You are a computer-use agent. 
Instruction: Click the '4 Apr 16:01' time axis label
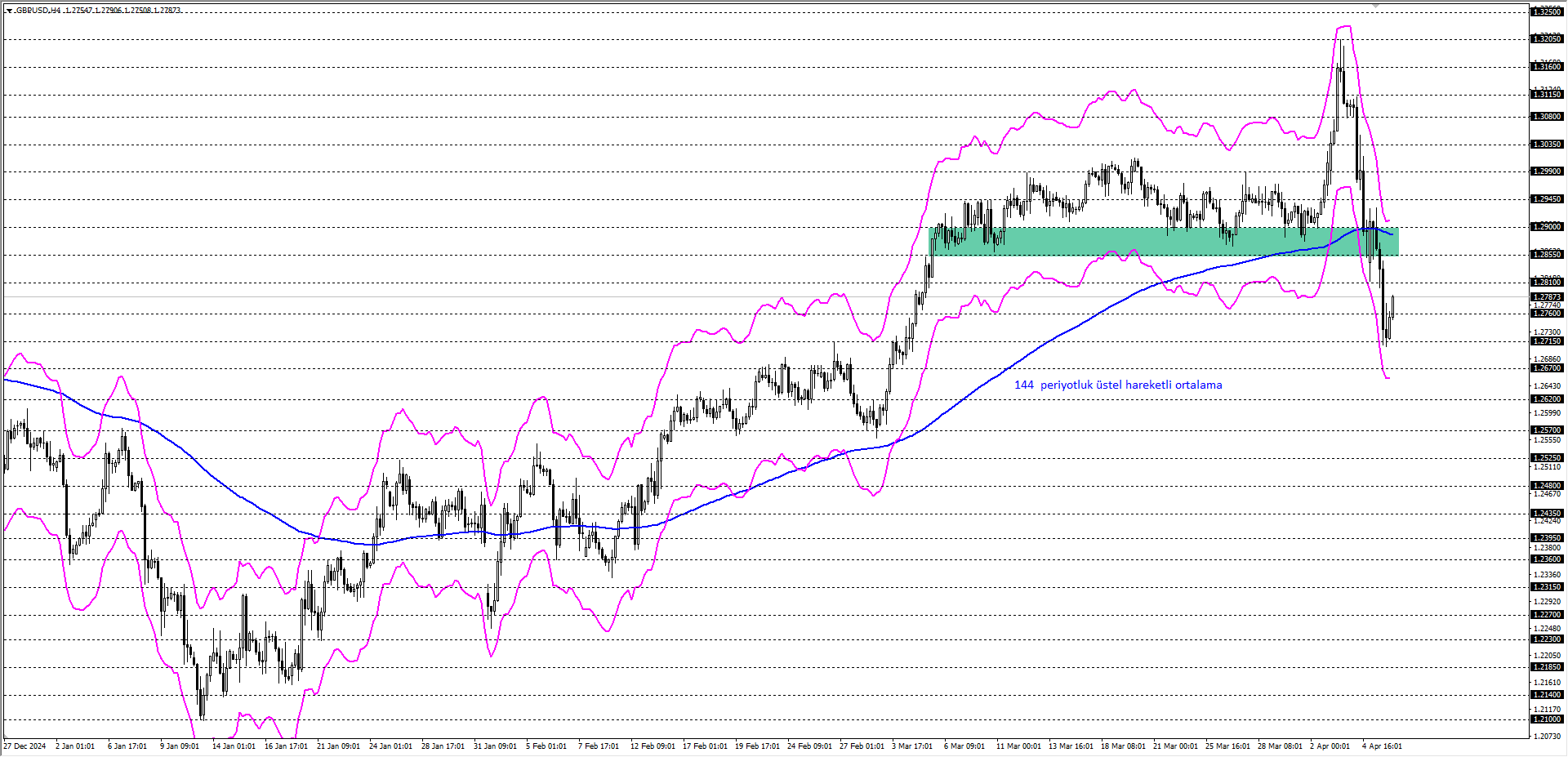tap(1382, 746)
